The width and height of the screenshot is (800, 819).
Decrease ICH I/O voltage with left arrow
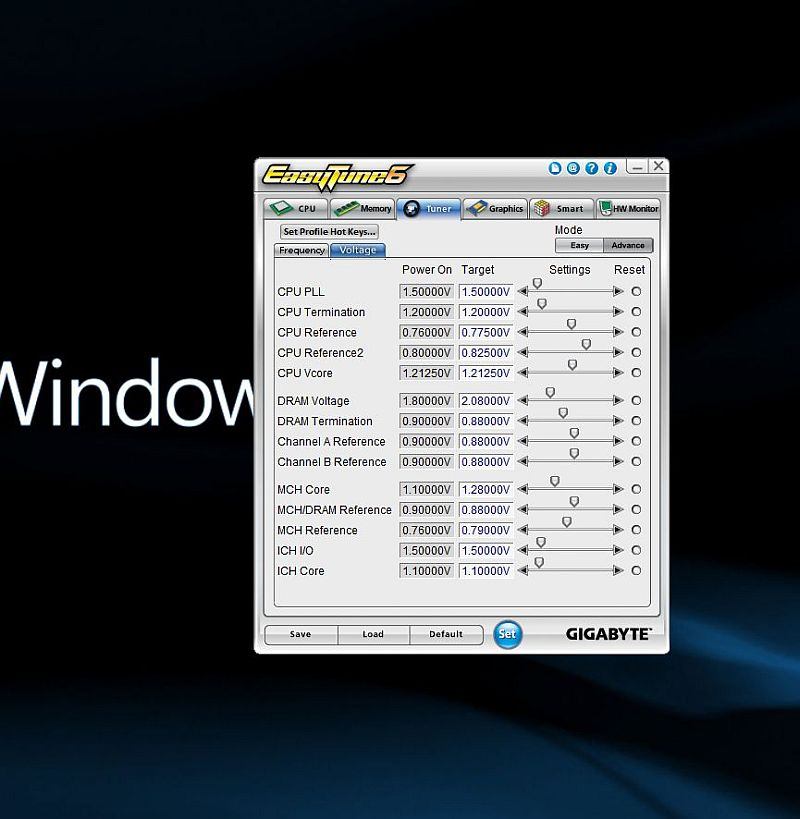click(x=523, y=551)
